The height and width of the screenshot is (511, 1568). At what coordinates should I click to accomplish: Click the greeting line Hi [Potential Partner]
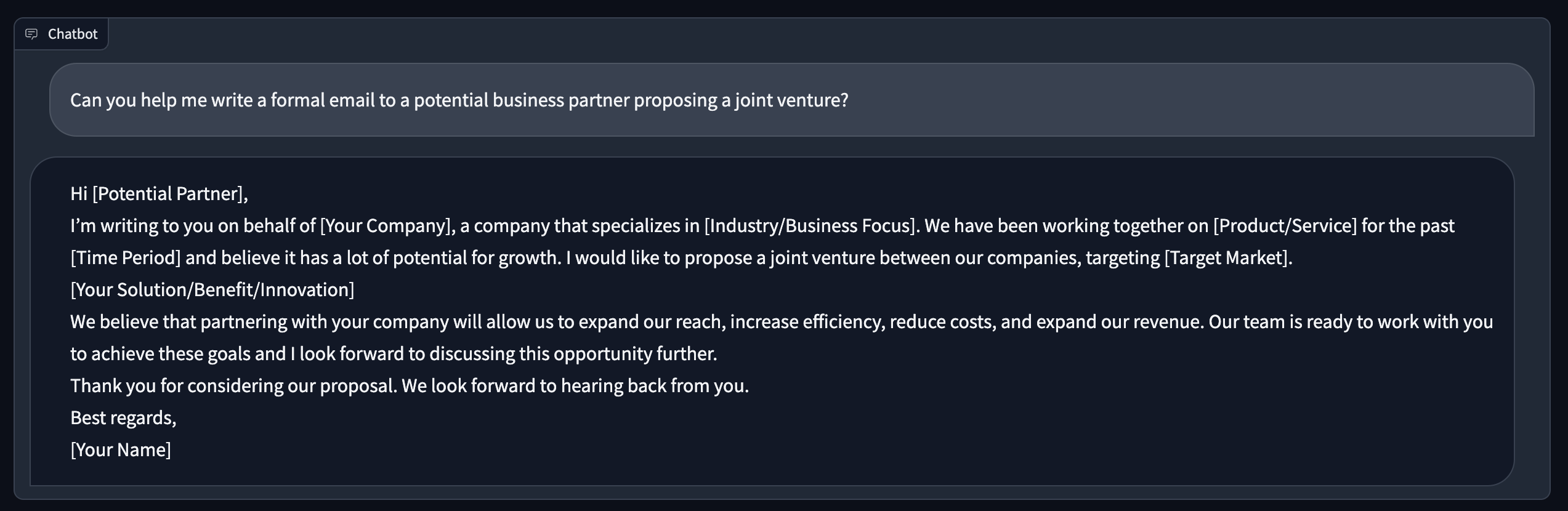pos(159,193)
